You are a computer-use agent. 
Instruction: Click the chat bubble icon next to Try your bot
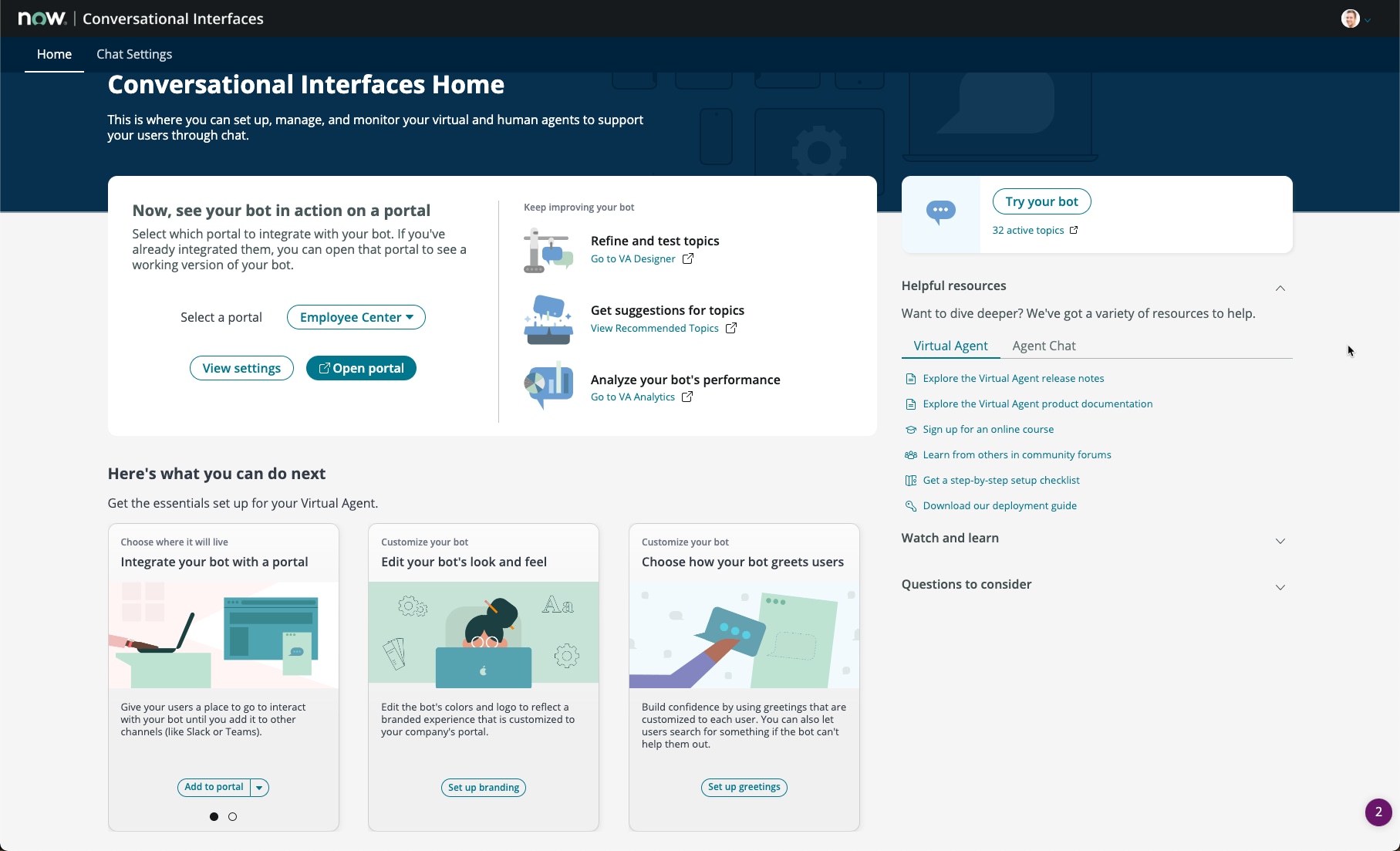(x=940, y=211)
